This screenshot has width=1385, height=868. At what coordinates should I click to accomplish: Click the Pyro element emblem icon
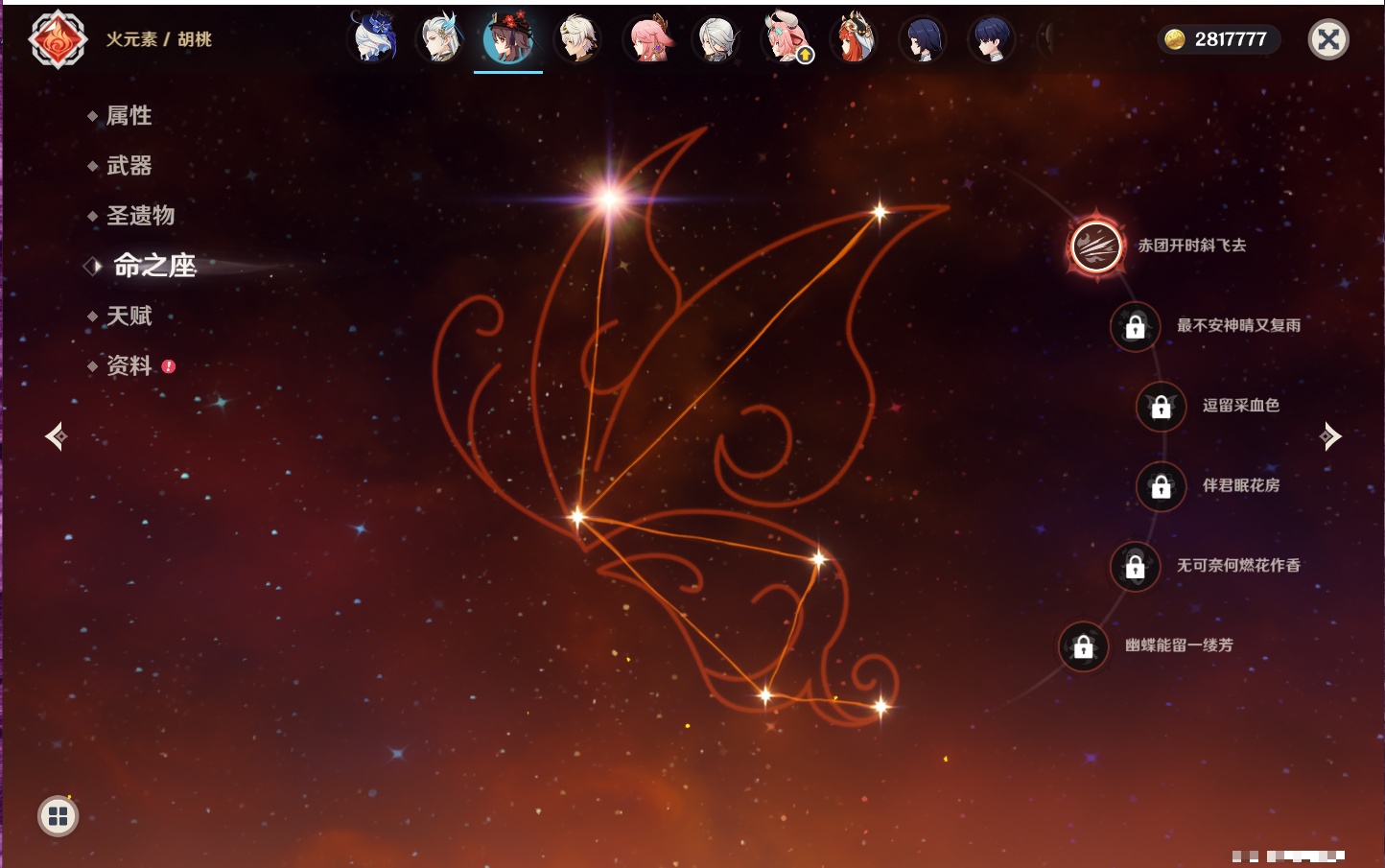[x=58, y=39]
